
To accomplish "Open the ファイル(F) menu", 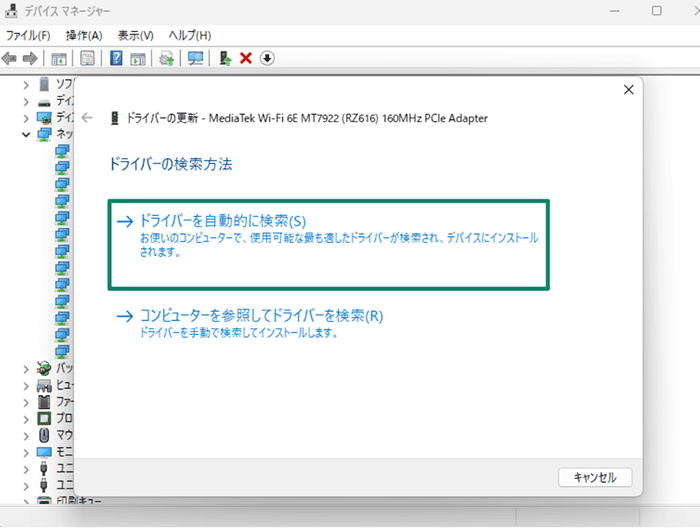I will 28,36.
